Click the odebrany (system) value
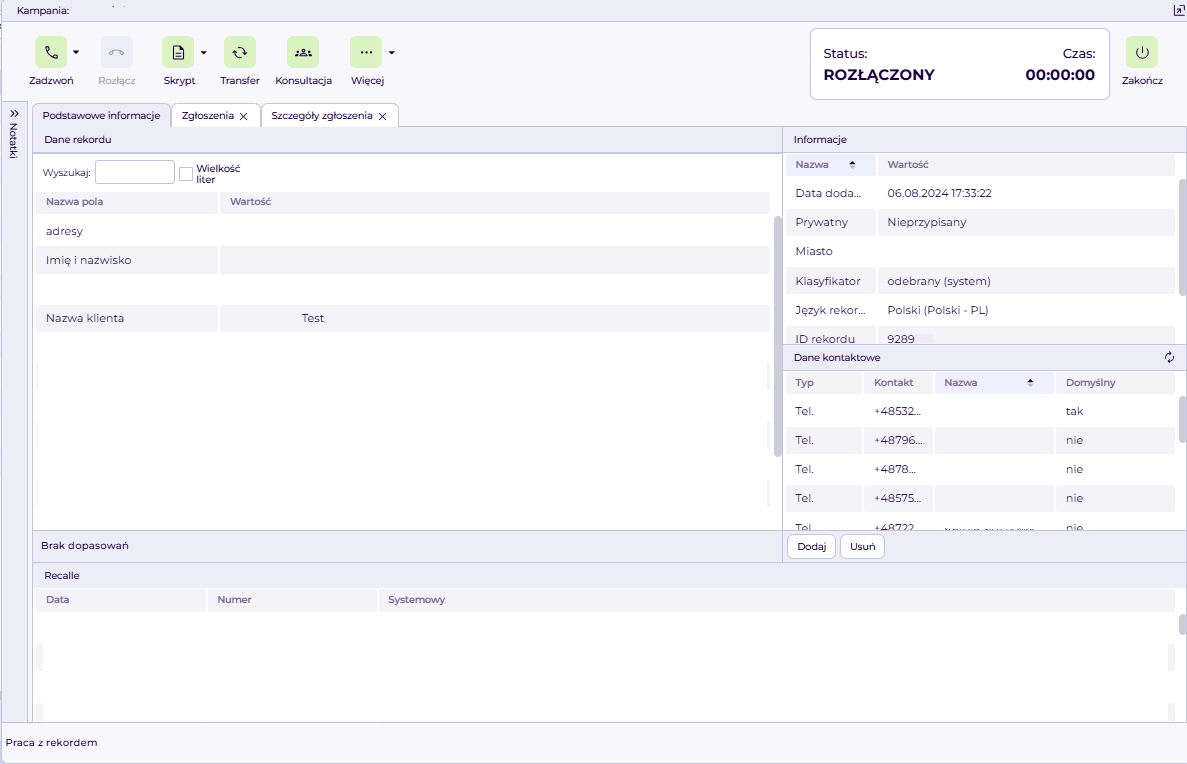Screen dimensions: 1187x764 939,281
